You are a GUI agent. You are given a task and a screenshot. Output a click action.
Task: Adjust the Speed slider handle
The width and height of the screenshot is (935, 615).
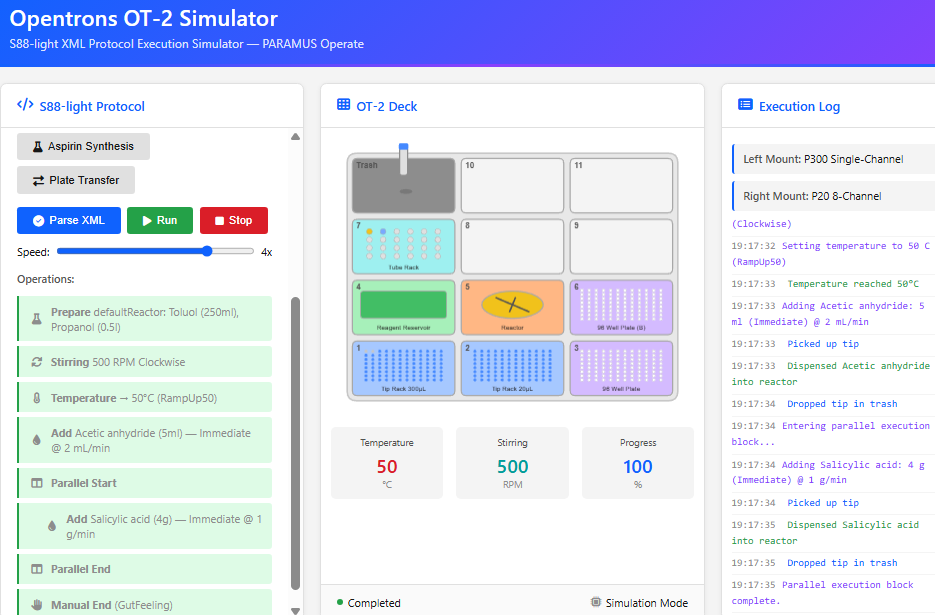(x=207, y=252)
